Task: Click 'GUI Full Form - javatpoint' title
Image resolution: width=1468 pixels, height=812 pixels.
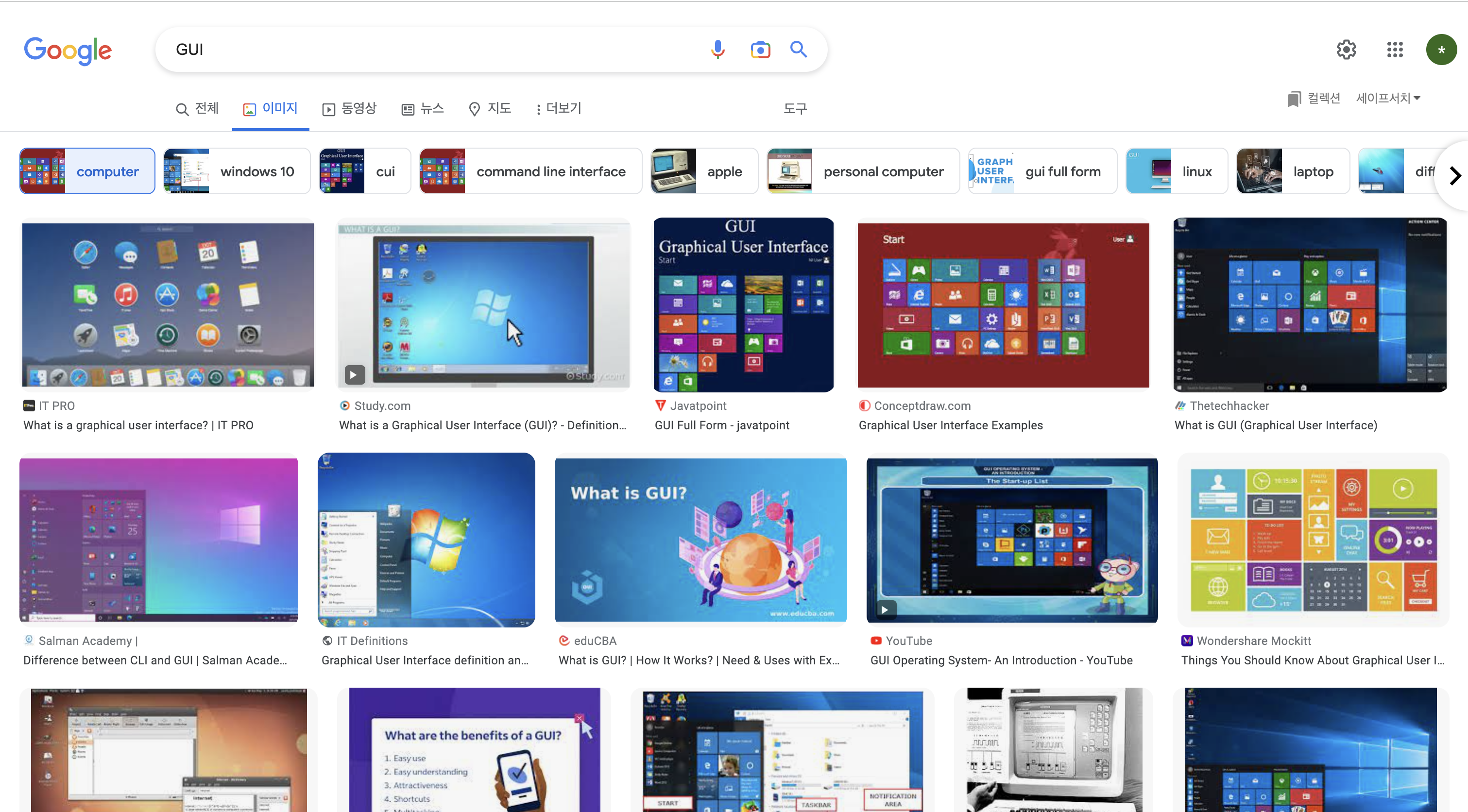Action: (x=722, y=425)
